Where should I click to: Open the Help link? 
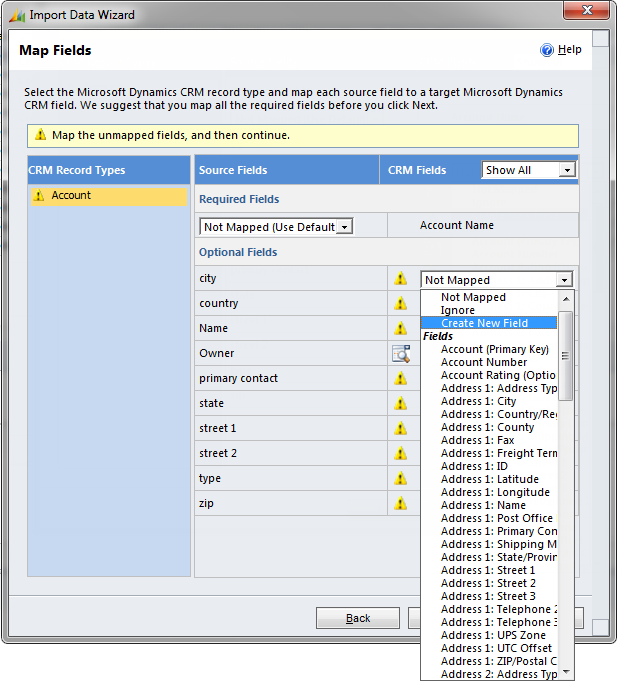click(x=569, y=50)
